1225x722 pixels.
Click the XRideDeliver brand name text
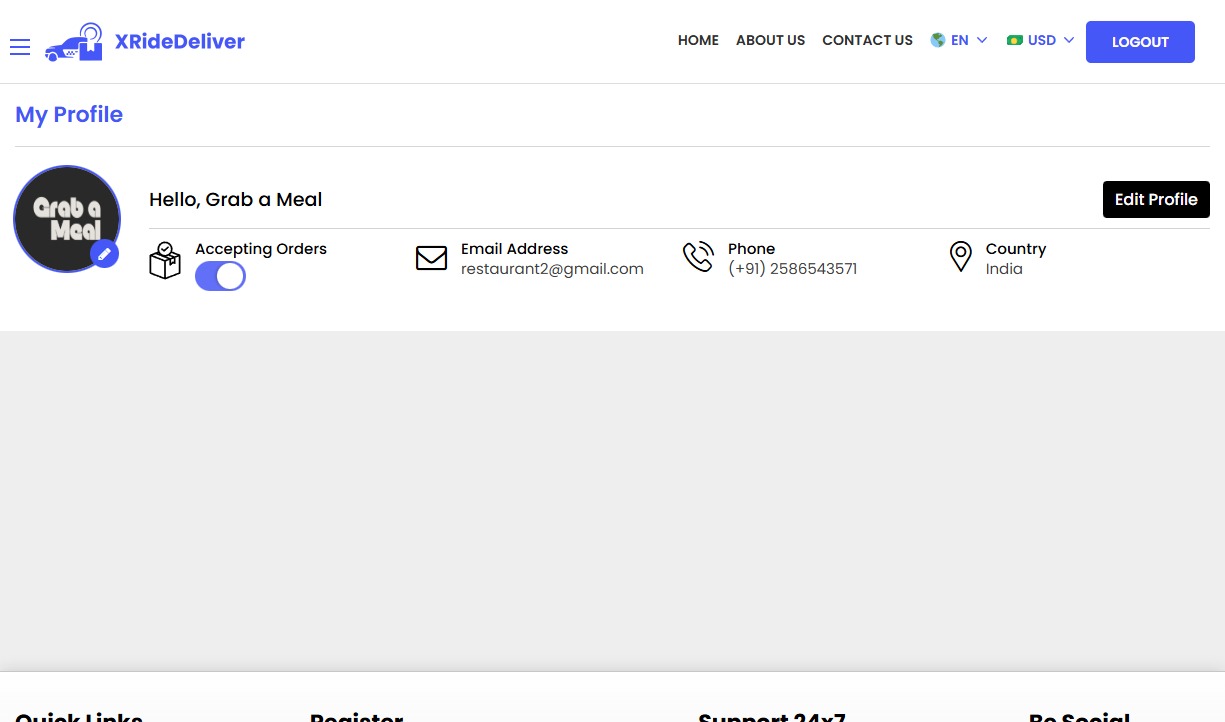click(180, 41)
